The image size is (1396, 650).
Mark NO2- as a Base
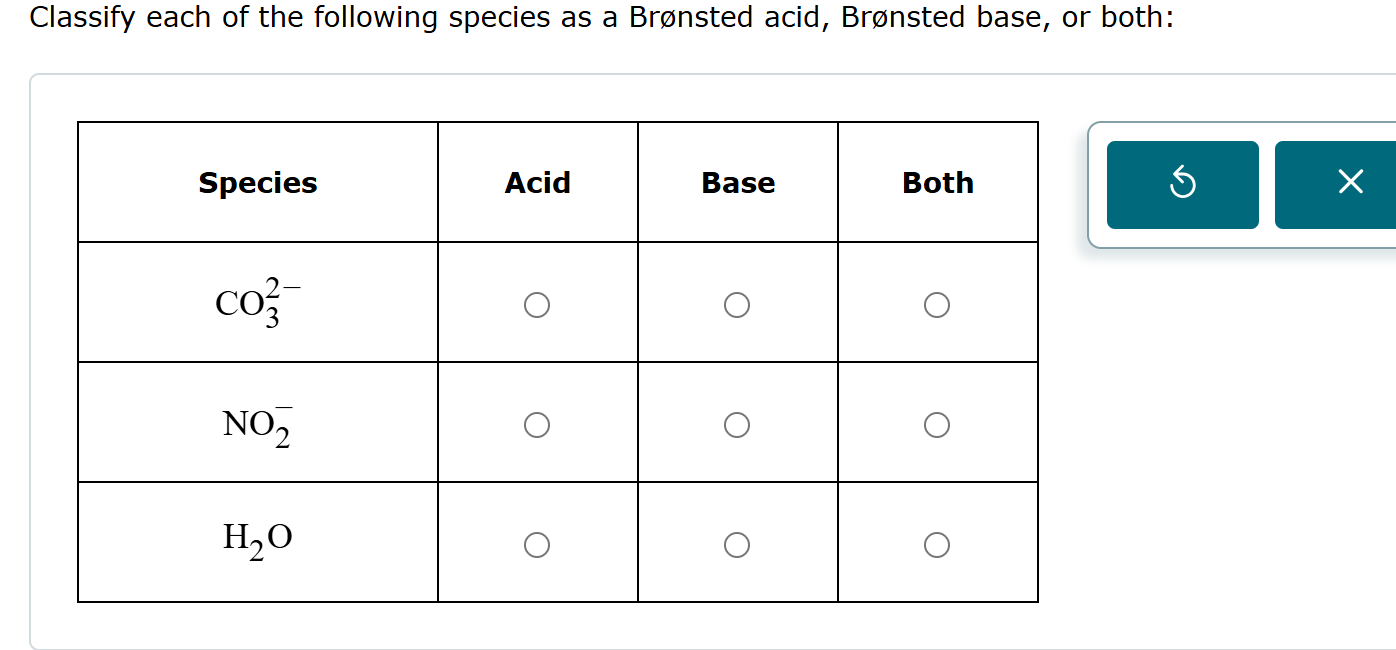click(x=737, y=424)
